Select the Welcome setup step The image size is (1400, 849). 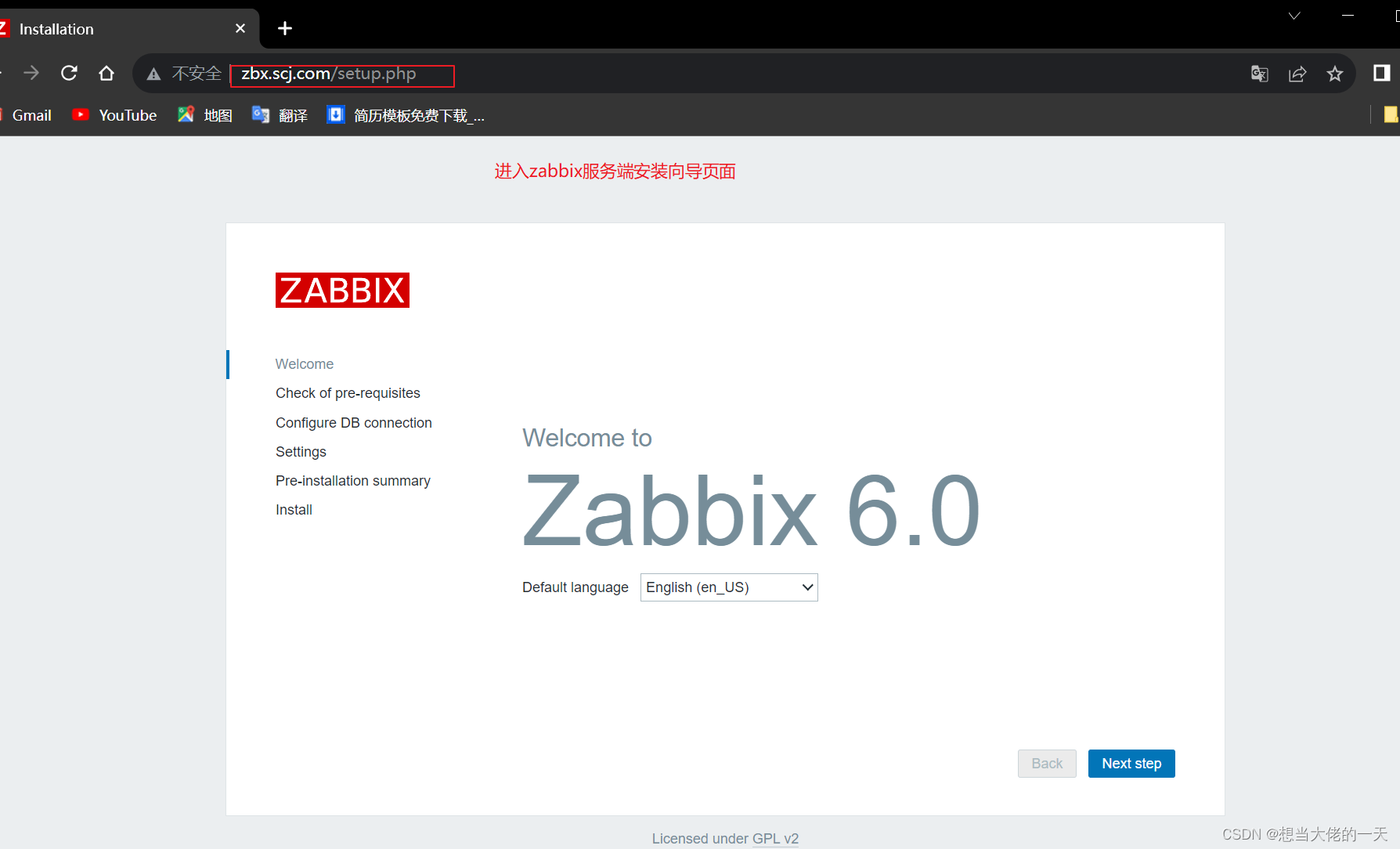pyautogui.click(x=305, y=364)
